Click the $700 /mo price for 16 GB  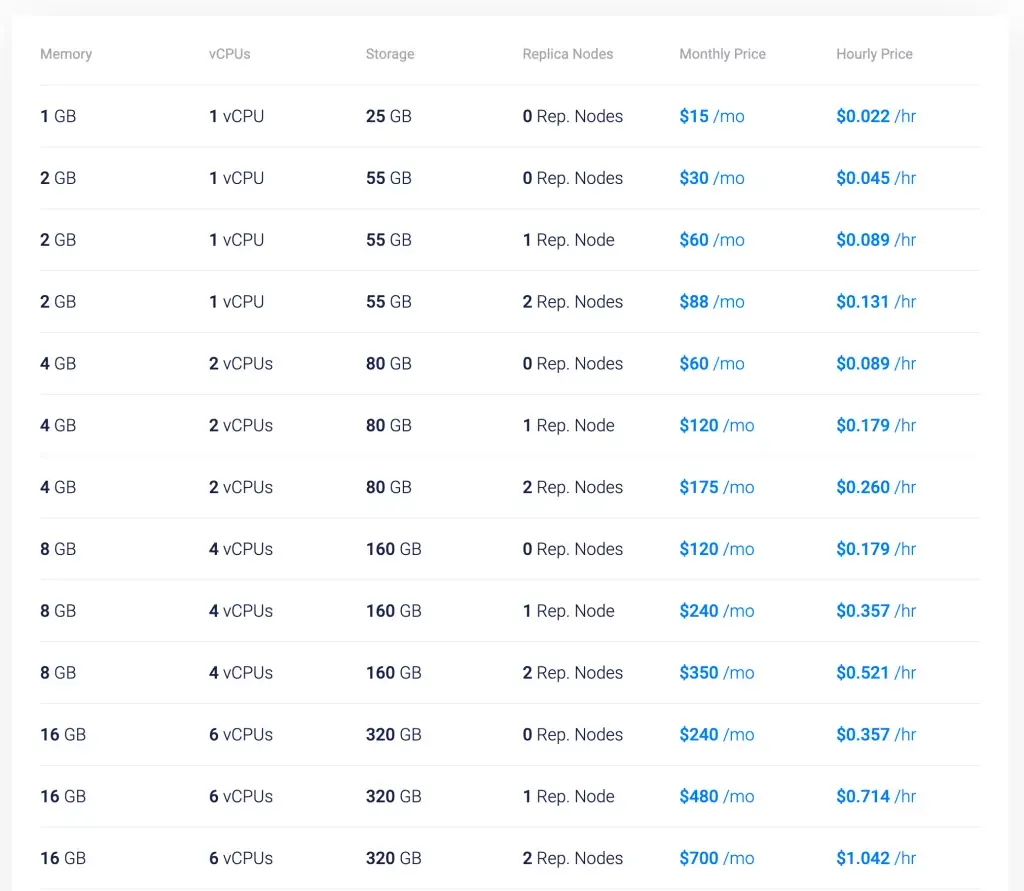716,858
